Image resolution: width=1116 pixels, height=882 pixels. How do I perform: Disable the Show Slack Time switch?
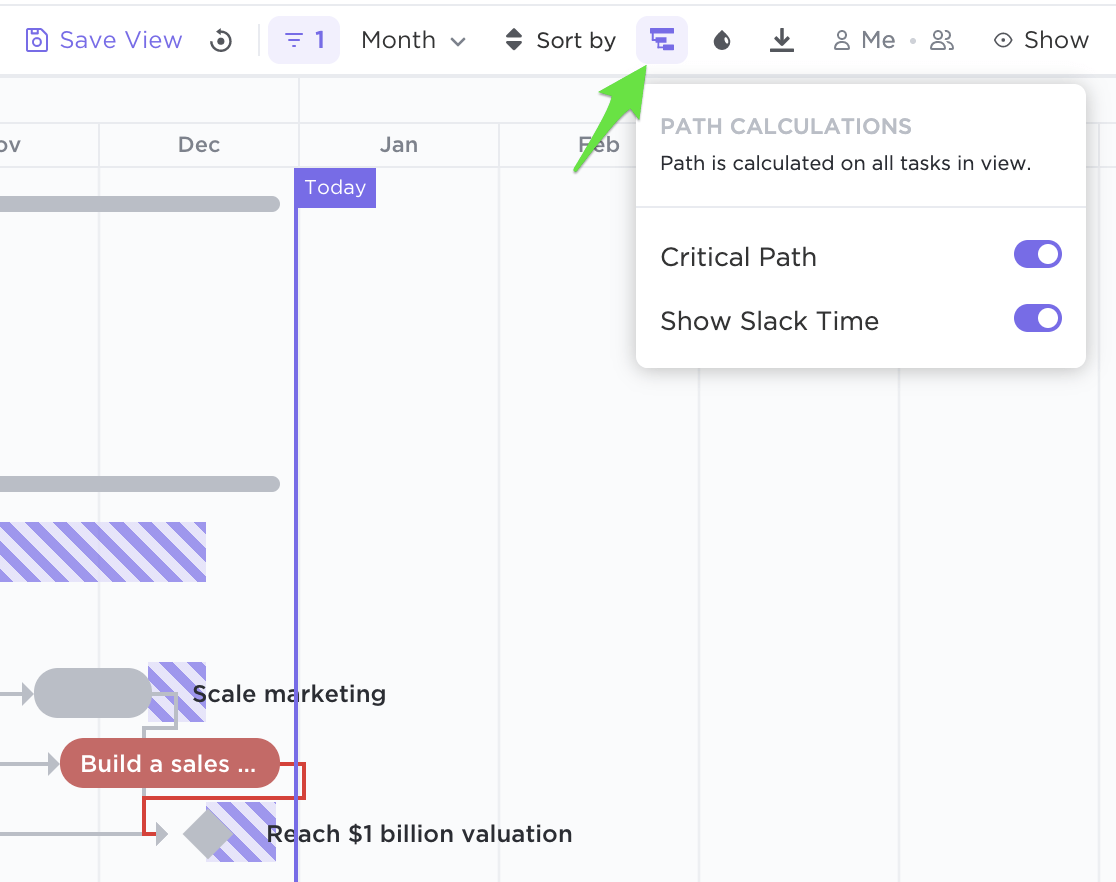pos(1038,319)
